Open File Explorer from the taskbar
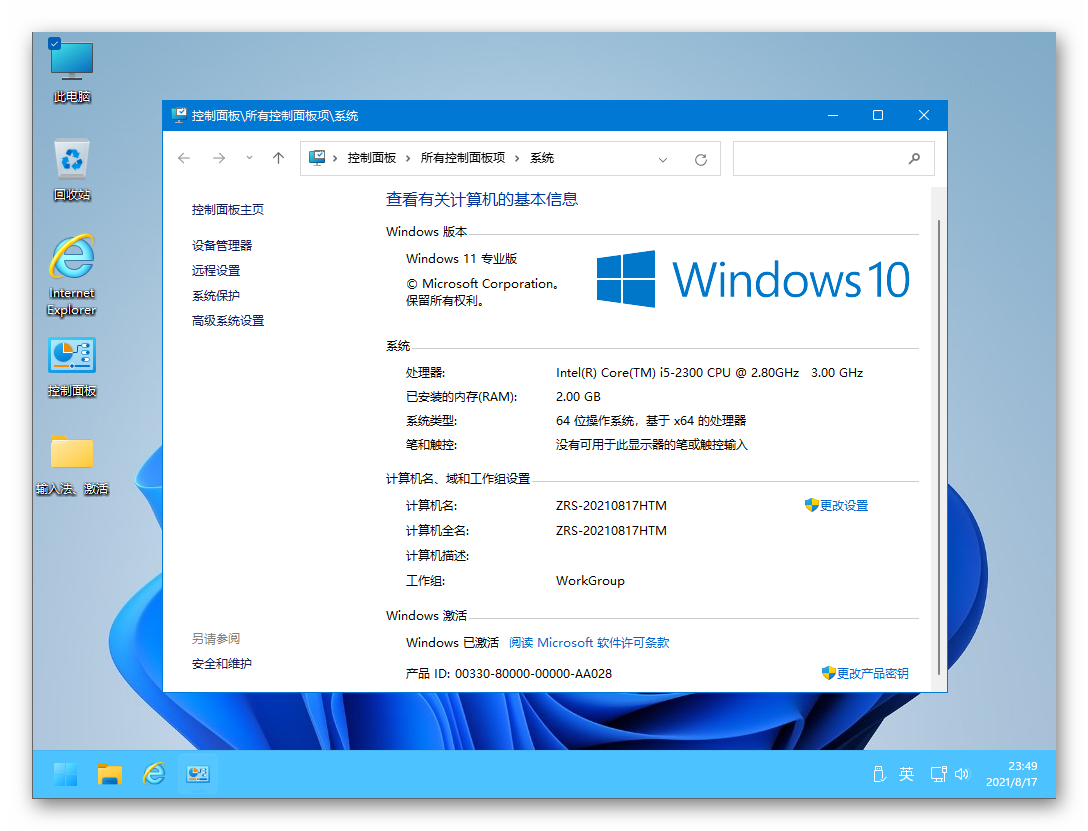Screen dimensions: 1088x831 pyautogui.click(x=110, y=774)
